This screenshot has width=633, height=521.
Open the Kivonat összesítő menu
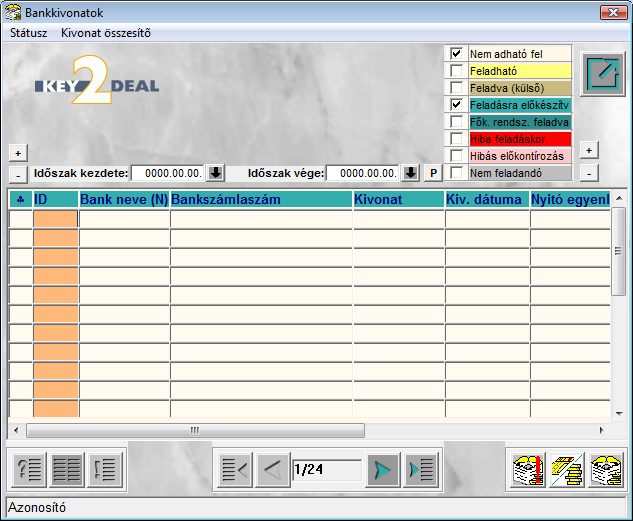click(106, 33)
